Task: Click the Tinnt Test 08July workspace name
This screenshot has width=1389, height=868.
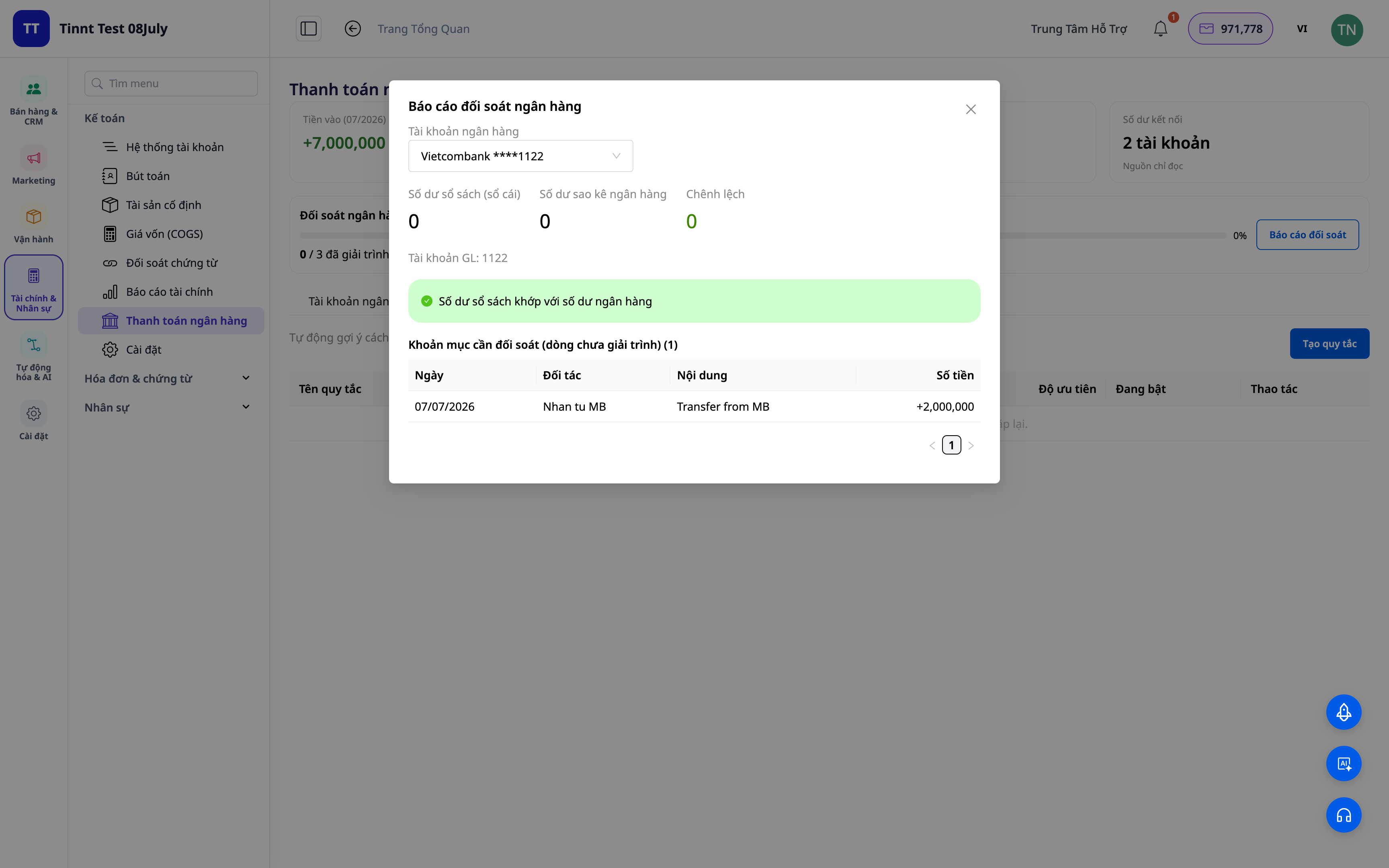Action: coord(113,29)
